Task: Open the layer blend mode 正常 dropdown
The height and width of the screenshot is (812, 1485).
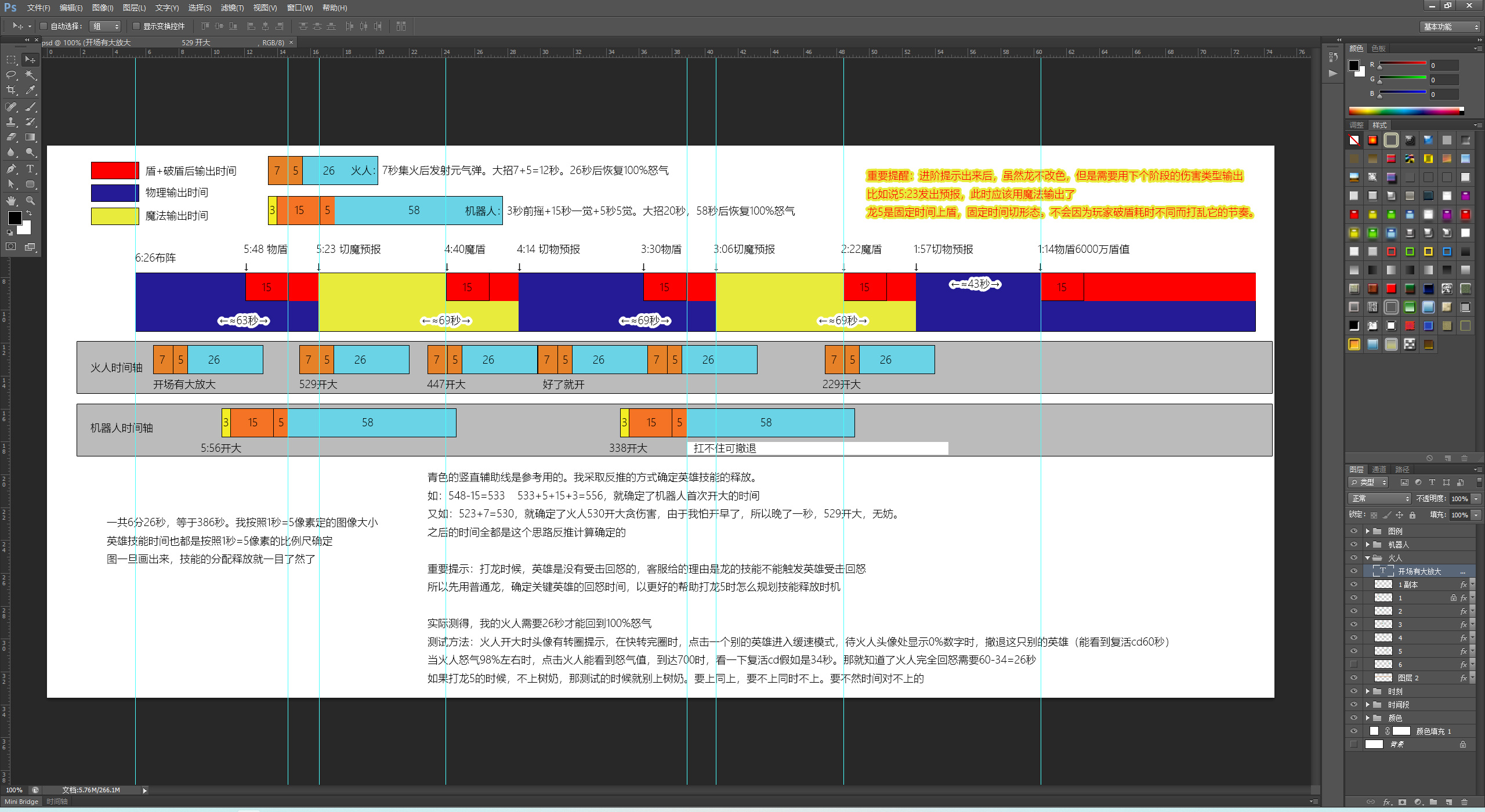Action: 1379,498
